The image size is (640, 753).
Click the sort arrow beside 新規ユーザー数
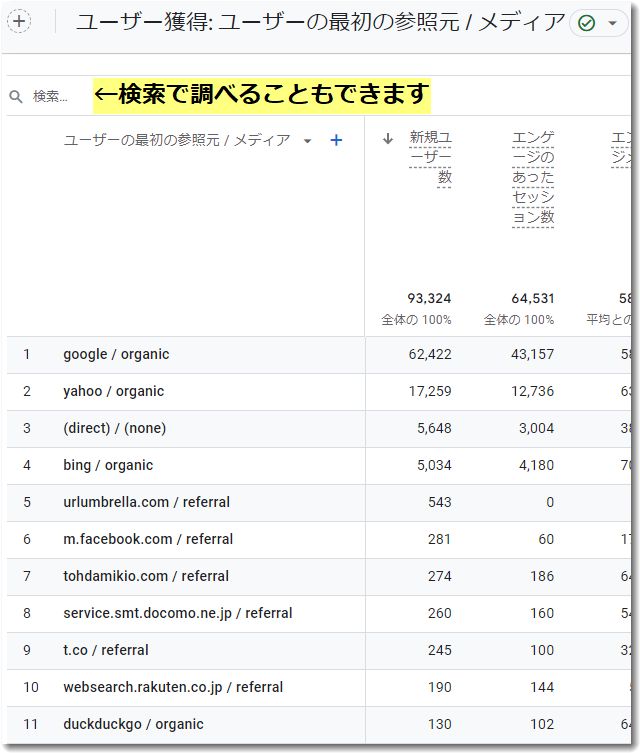[x=388, y=139]
